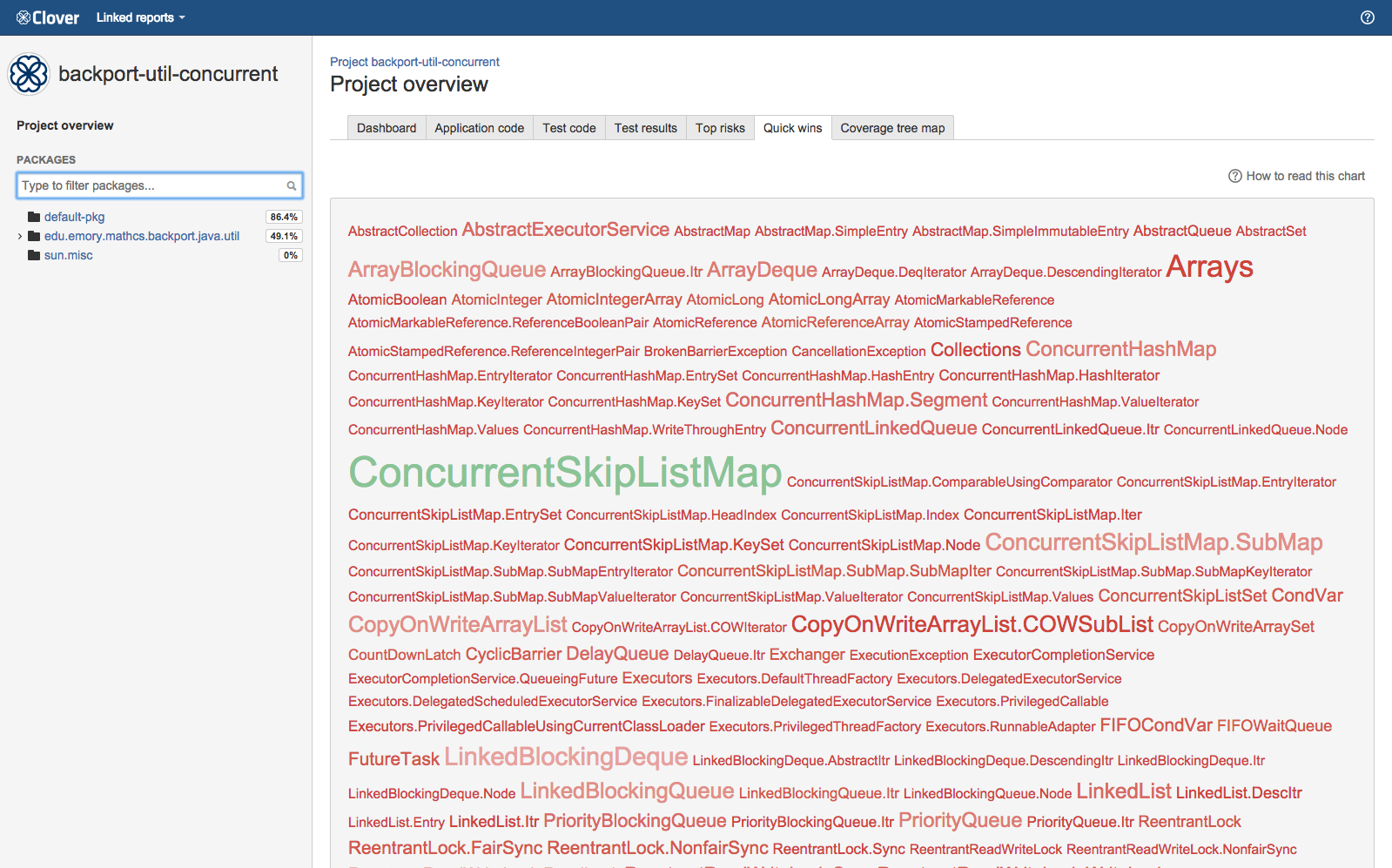The height and width of the screenshot is (868, 1392).
Task: Open the Linked reports dropdown
Action: coord(140,17)
